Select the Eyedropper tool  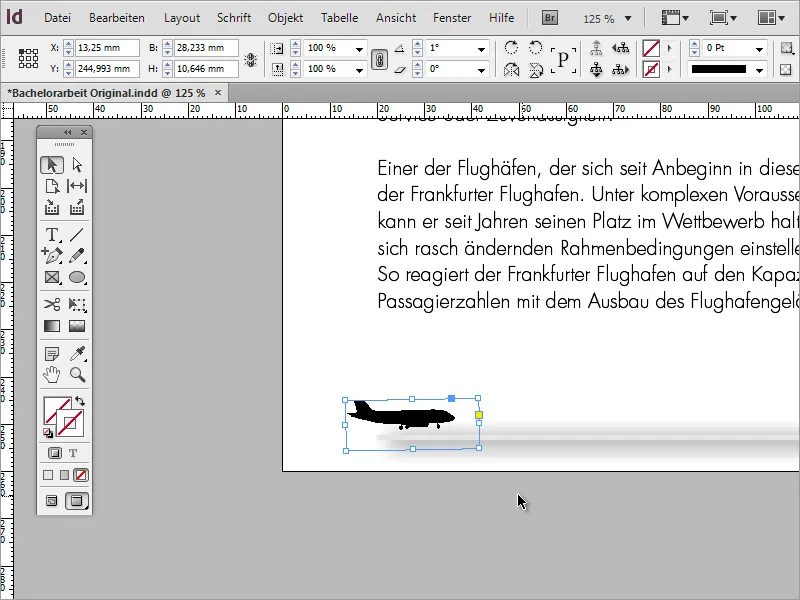(77, 354)
